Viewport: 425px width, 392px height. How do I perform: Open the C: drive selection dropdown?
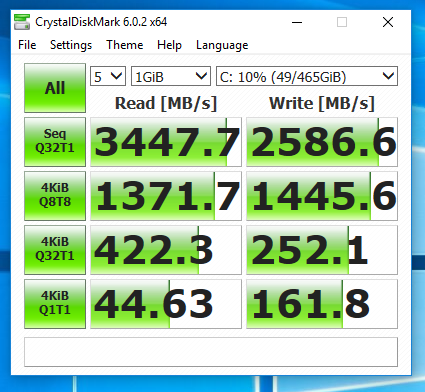(307, 76)
